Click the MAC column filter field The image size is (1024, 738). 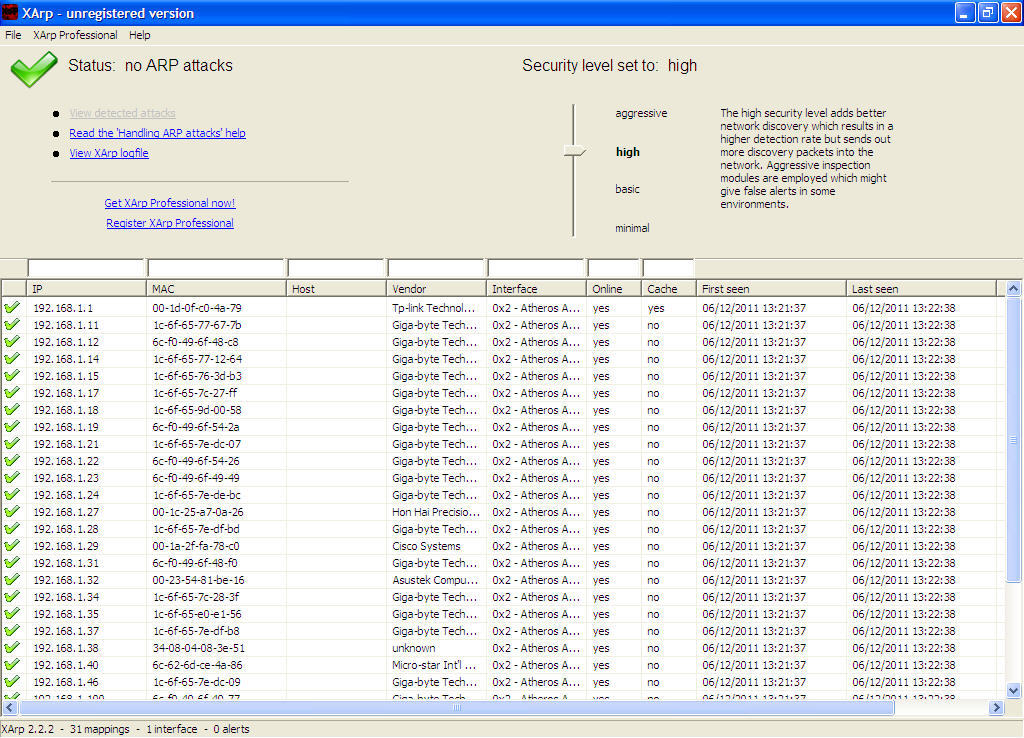tap(216, 268)
